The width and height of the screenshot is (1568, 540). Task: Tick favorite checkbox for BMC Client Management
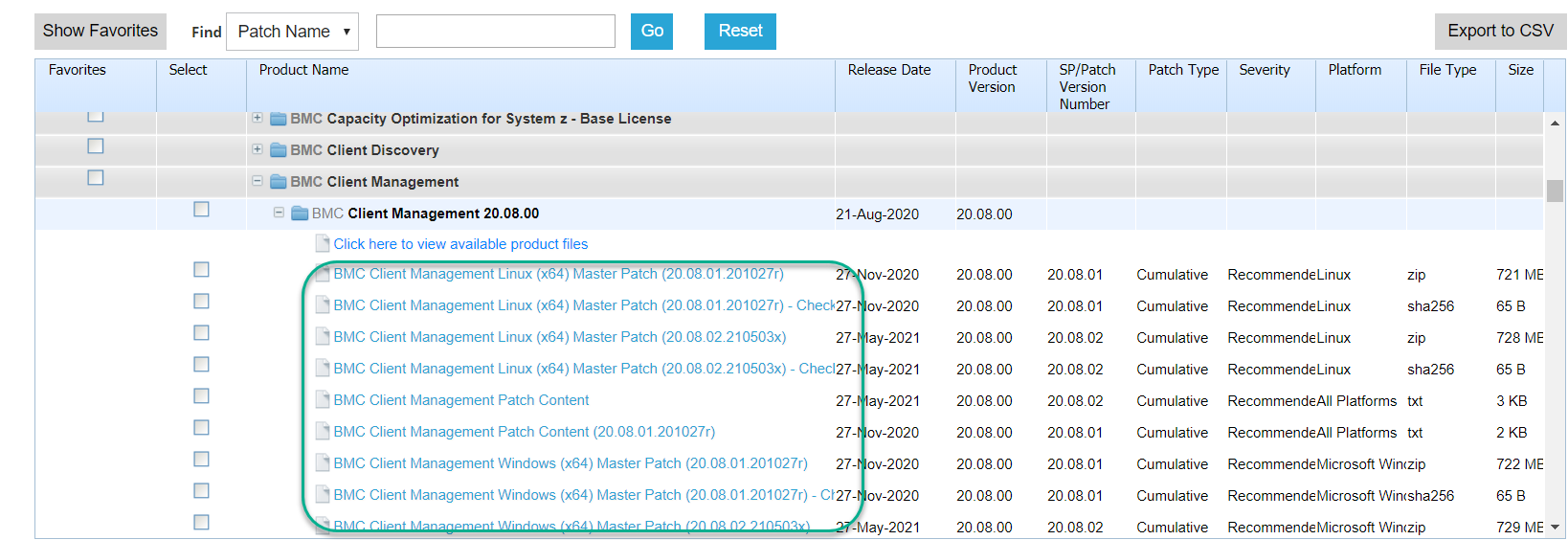coord(96,178)
